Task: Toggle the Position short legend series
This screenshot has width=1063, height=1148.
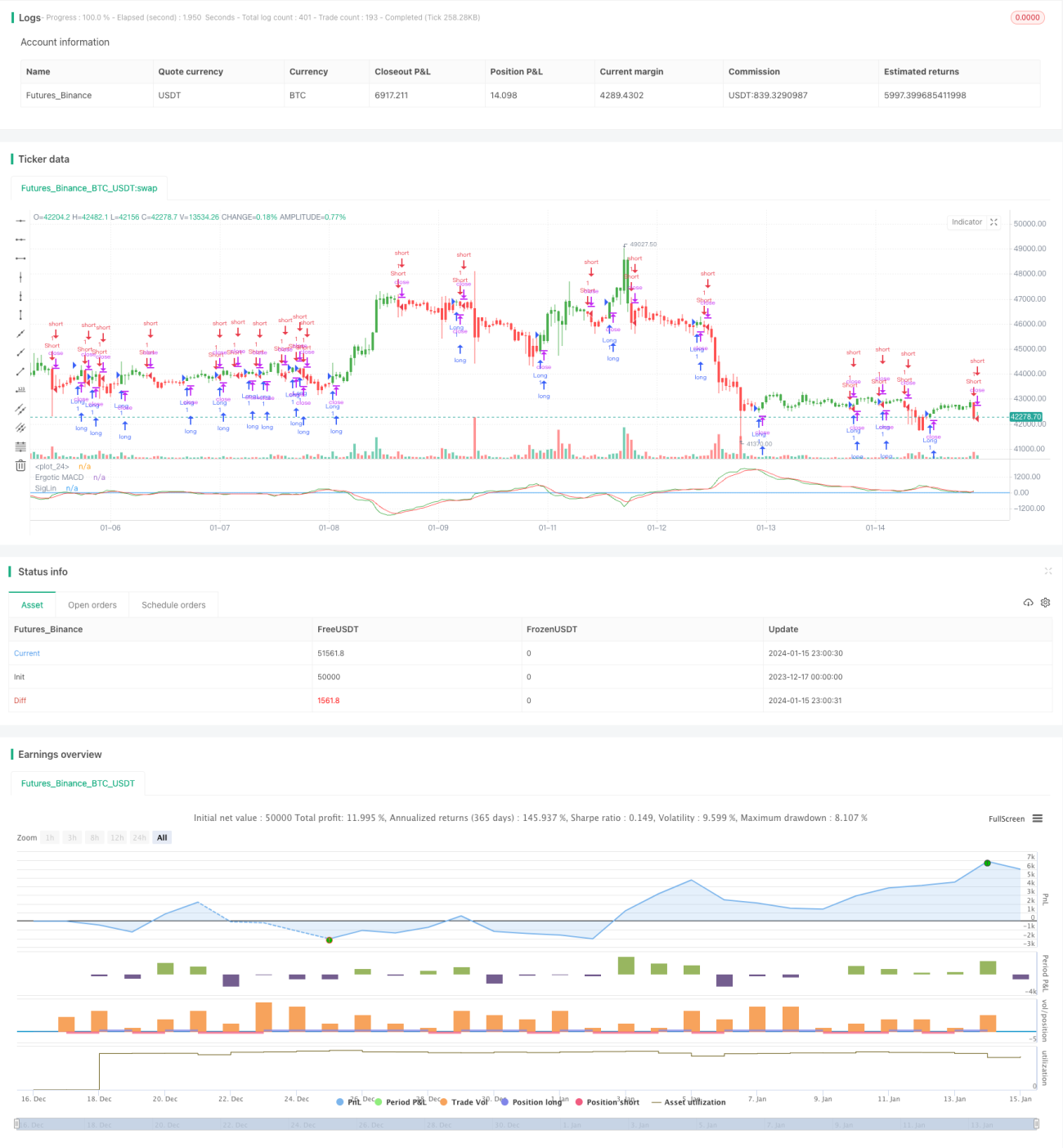Action: (608, 1102)
